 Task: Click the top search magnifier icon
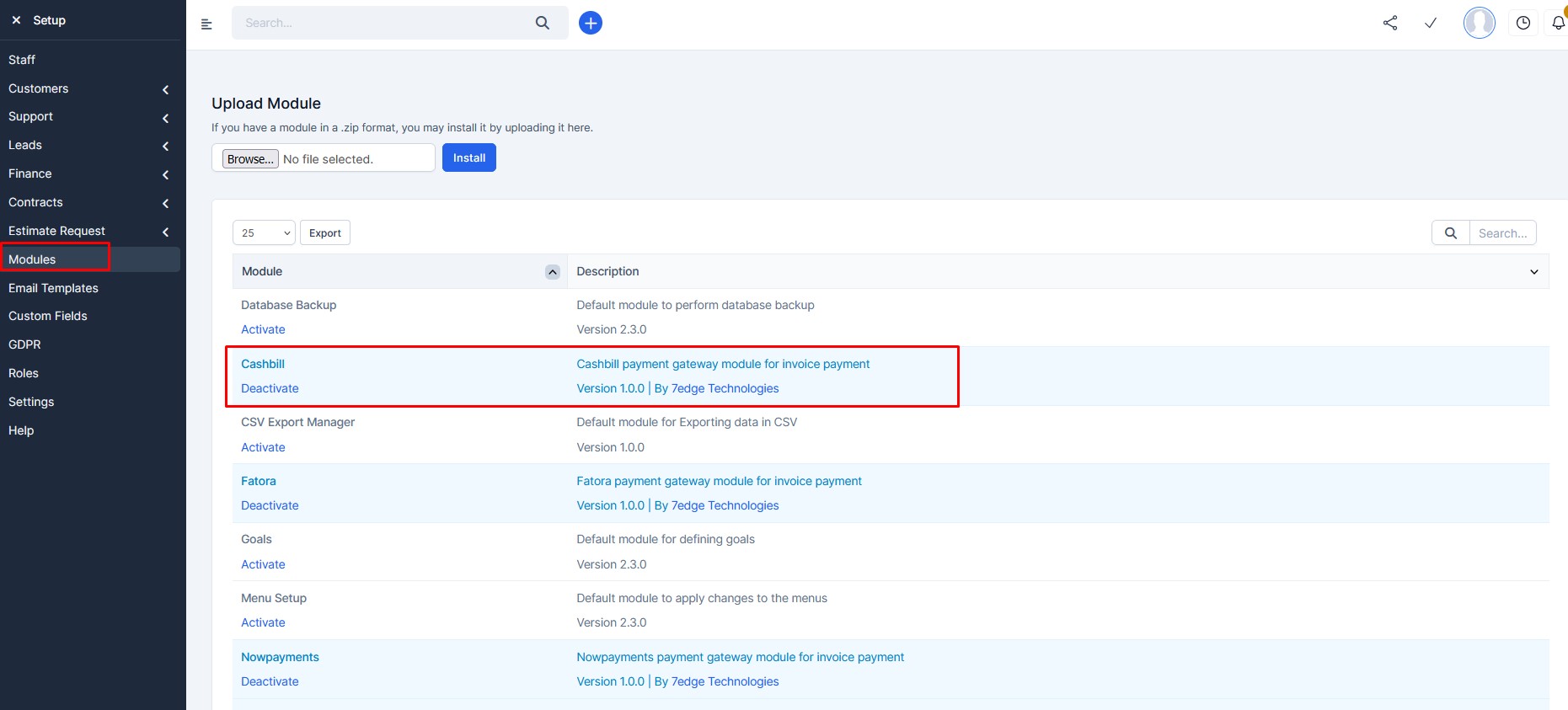(543, 23)
